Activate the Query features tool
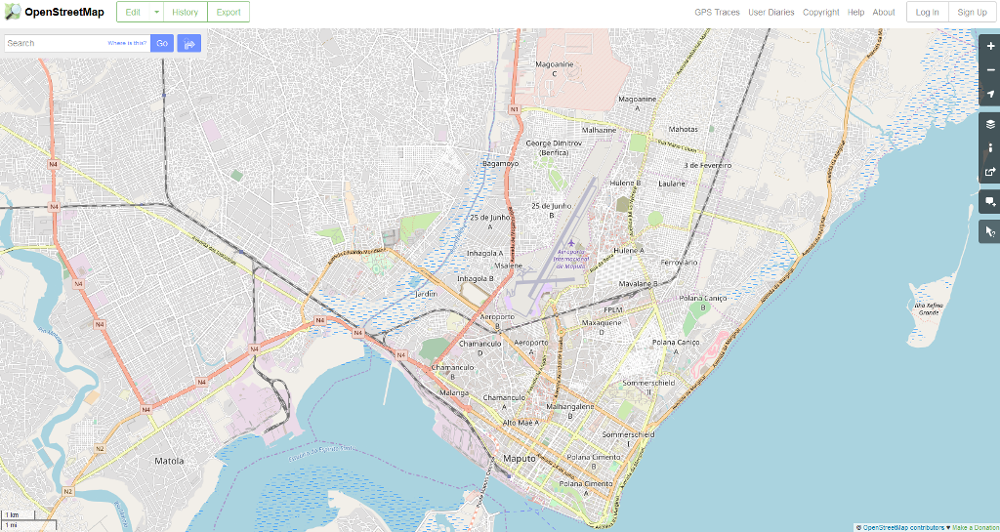The image size is (1000, 532). (x=990, y=232)
